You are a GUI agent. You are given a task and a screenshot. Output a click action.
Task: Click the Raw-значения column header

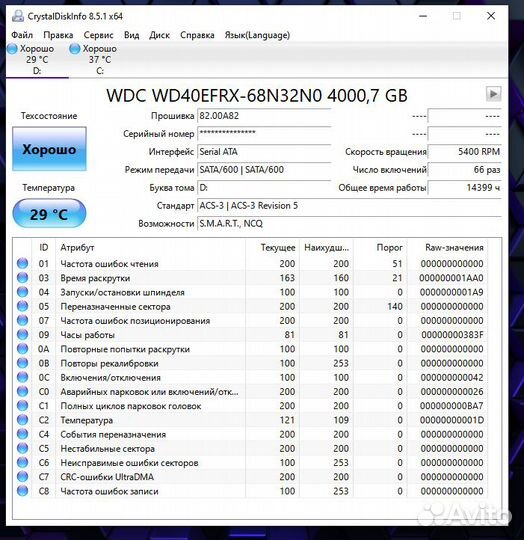[x=447, y=248]
